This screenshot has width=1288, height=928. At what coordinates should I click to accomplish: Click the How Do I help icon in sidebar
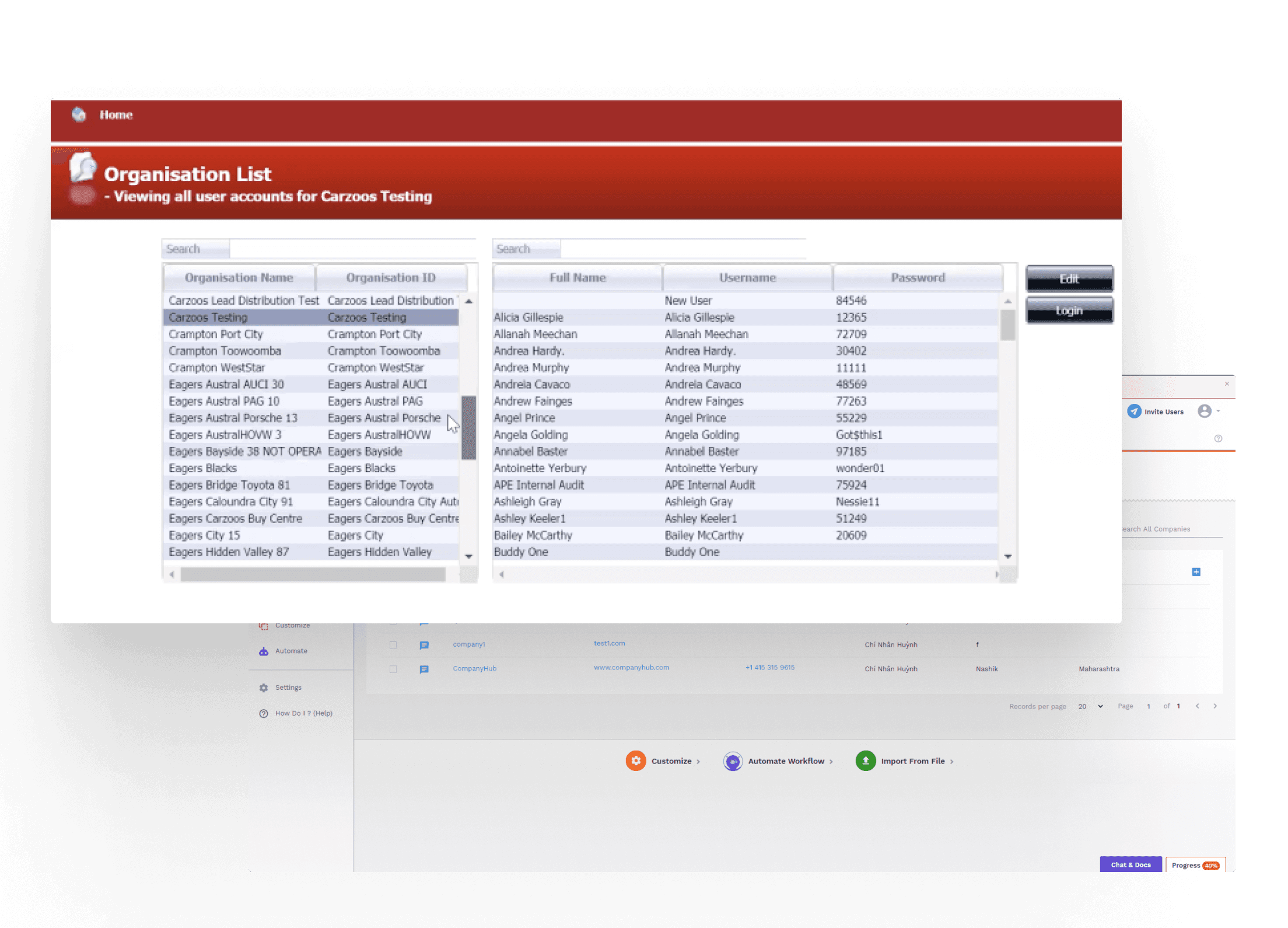click(264, 713)
